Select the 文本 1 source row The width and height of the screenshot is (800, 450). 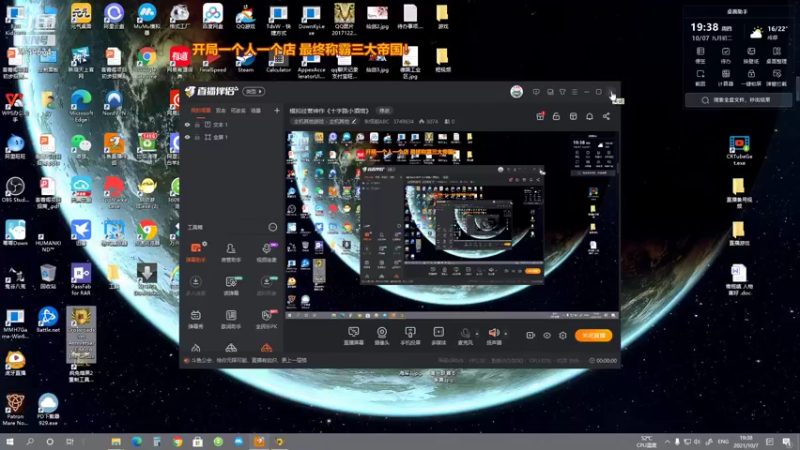pyautogui.click(x=233, y=124)
